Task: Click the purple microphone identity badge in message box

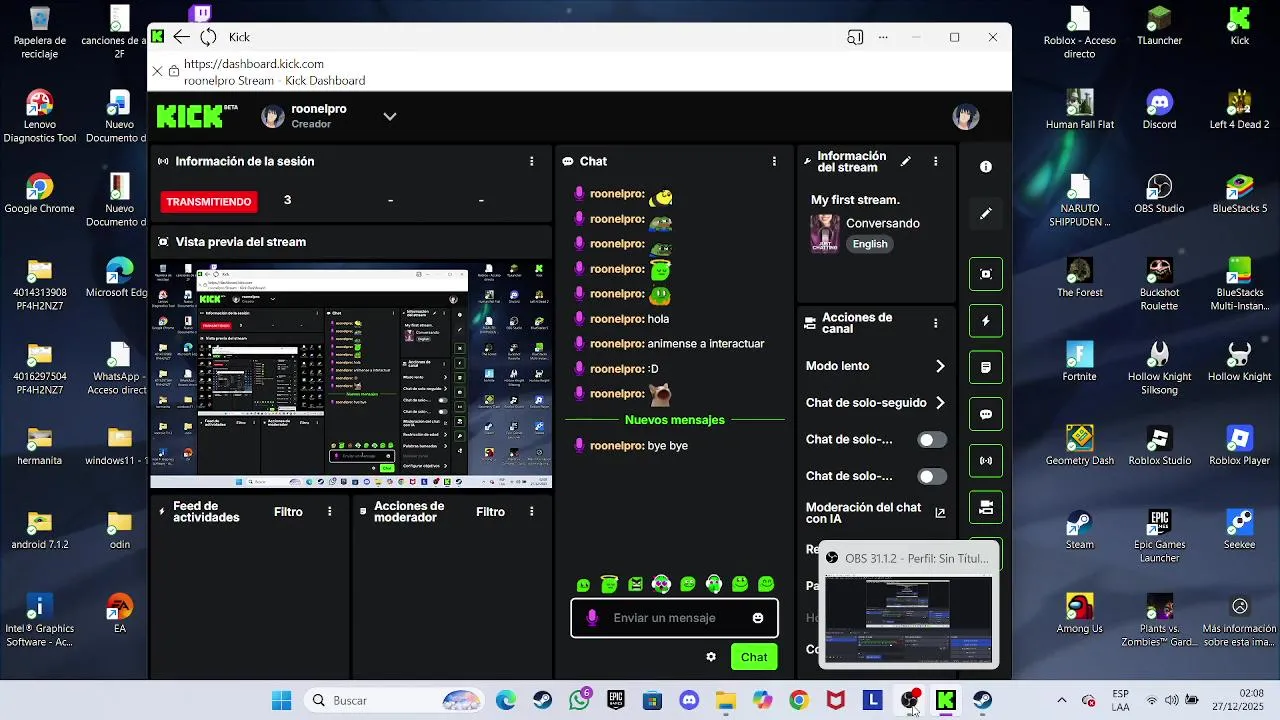Action: (592, 618)
